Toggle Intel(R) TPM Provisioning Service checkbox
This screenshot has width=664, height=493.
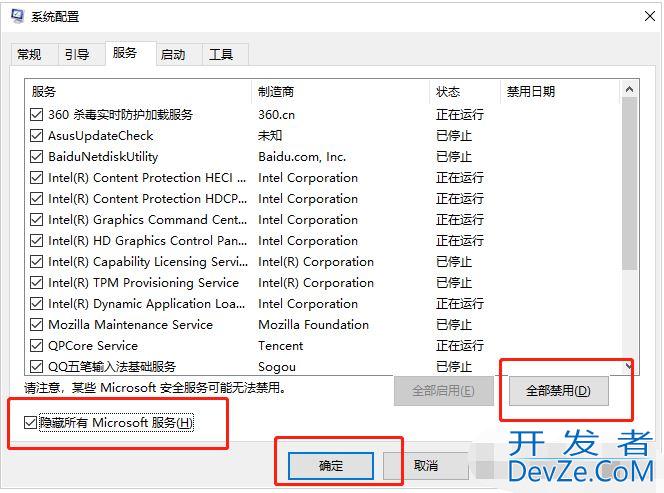(36, 283)
